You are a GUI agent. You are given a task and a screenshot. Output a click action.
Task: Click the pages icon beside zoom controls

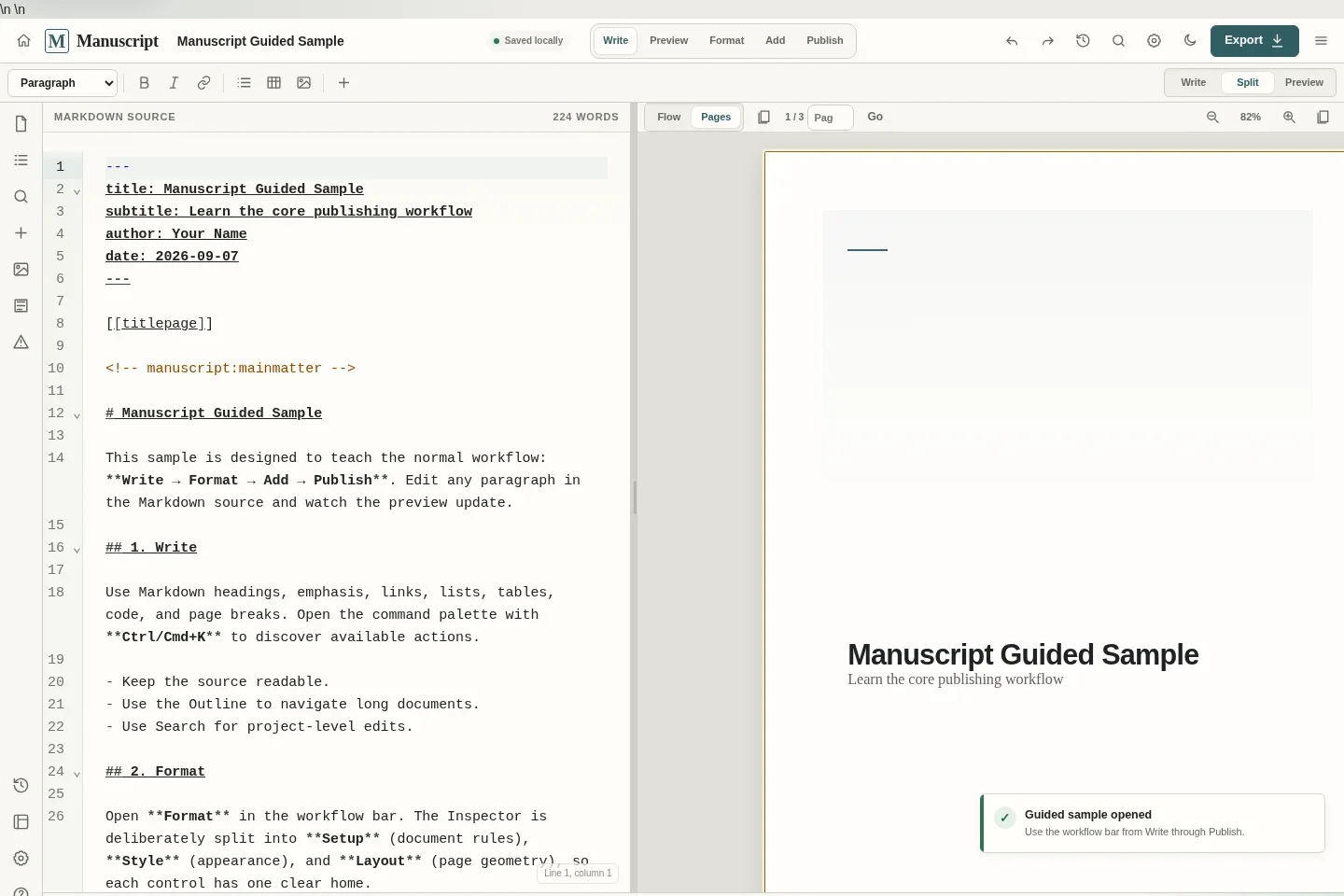(1323, 118)
